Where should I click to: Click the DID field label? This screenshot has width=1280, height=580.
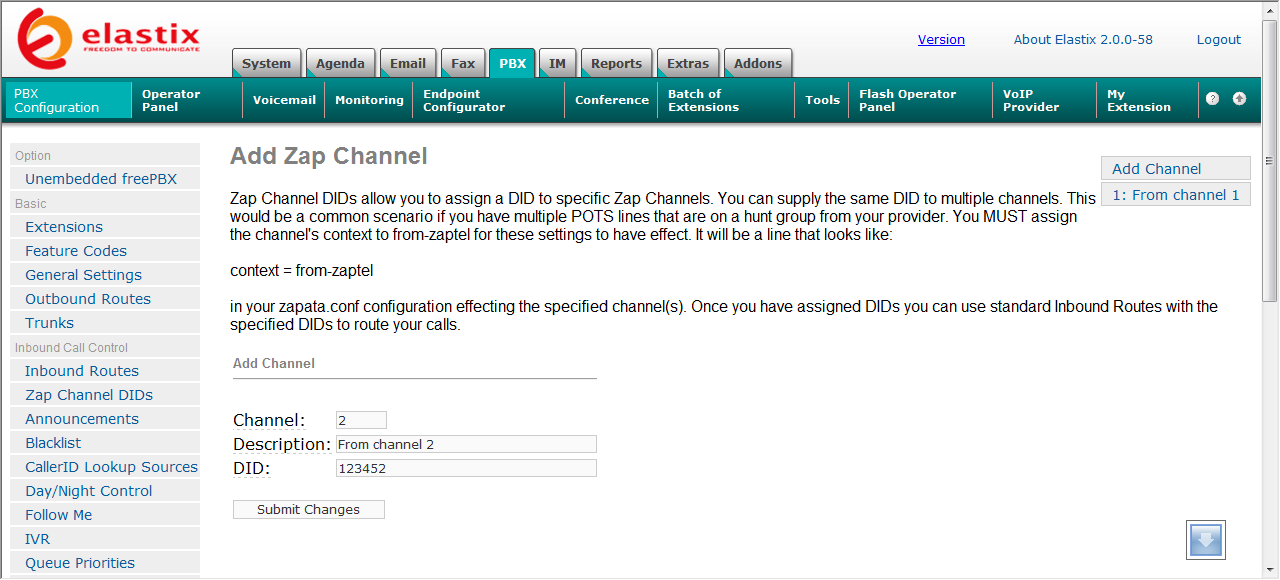pos(252,468)
